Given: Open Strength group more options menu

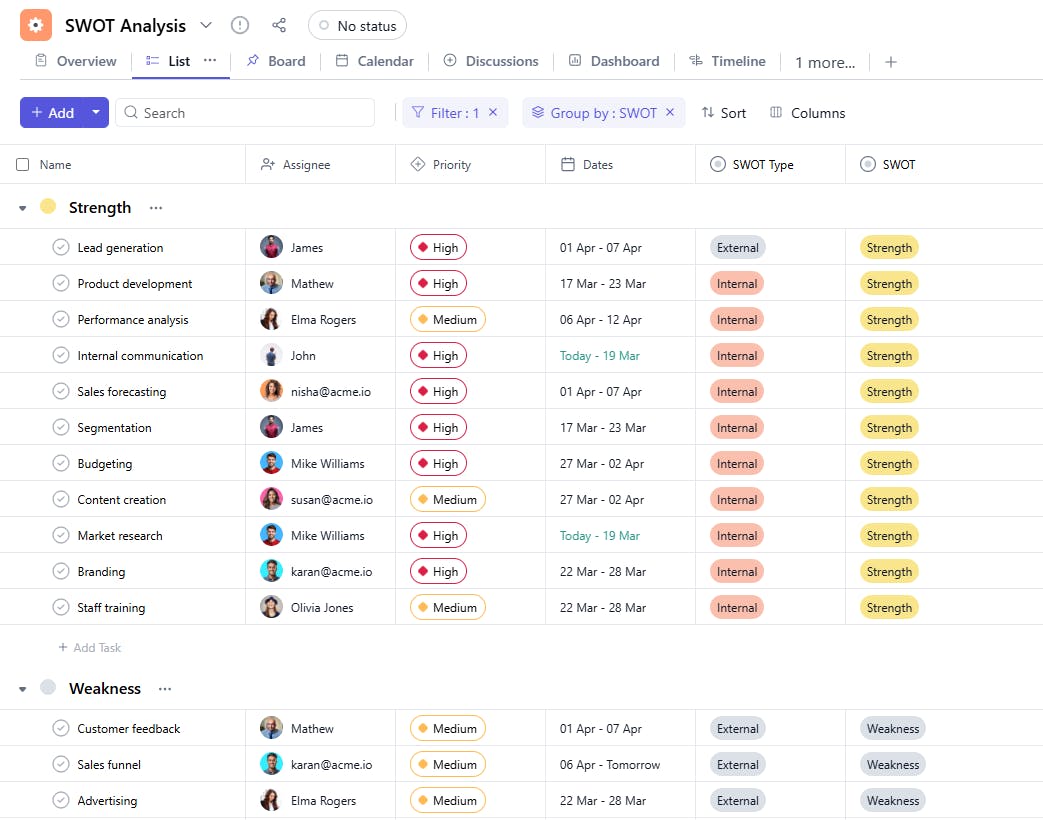Looking at the screenshot, I should [x=156, y=208].
